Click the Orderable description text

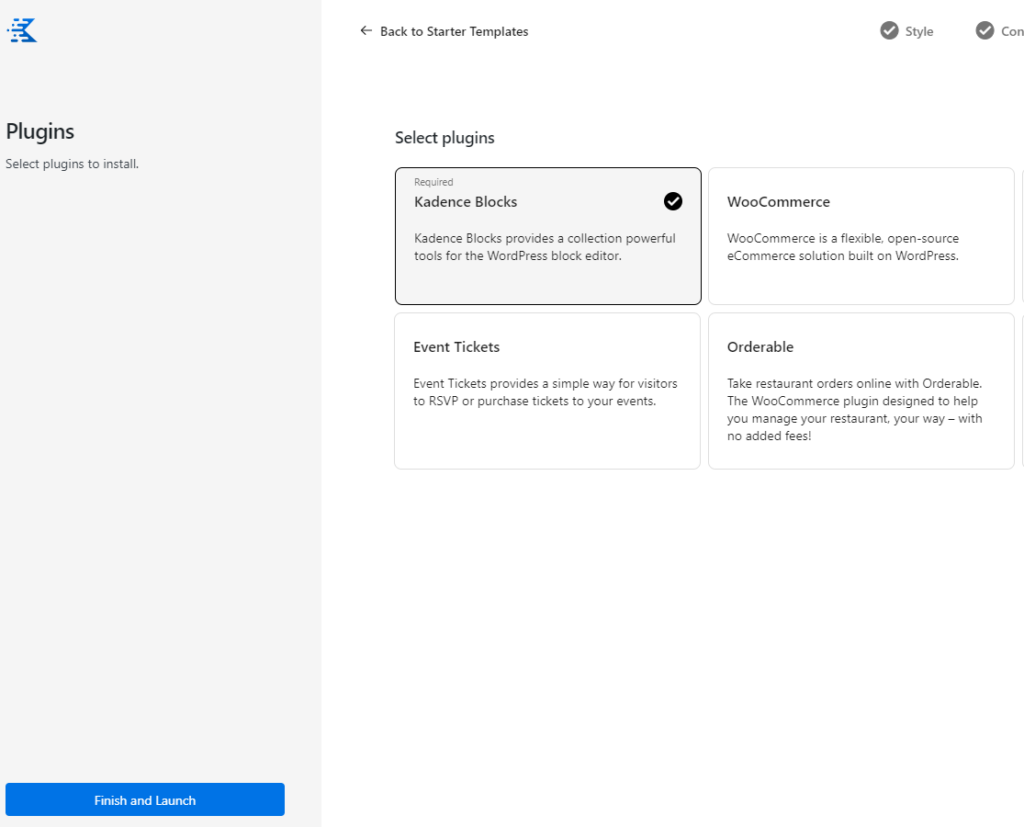pyautogui.click(x=855, y=410)
